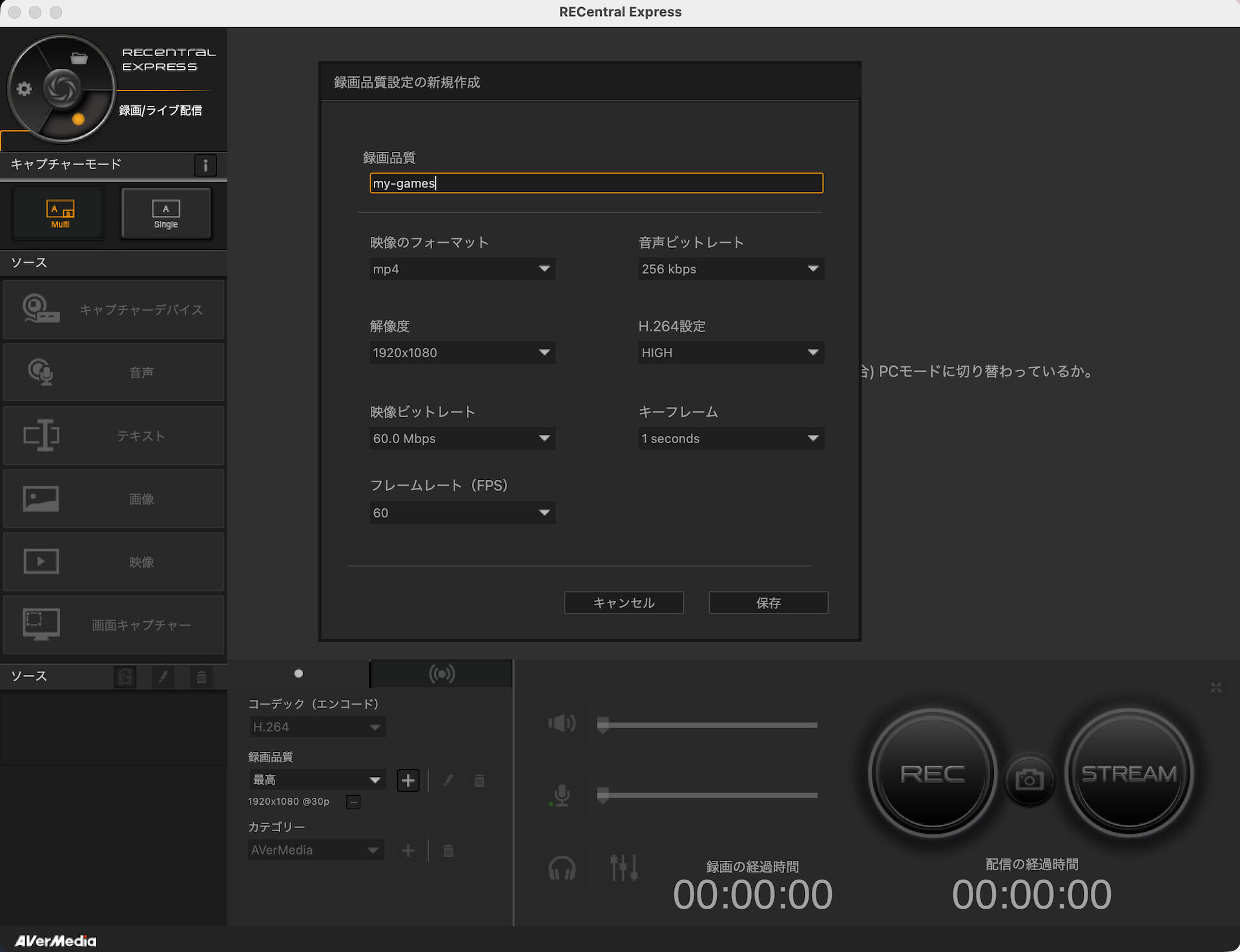Open the audio mixer icon
This screenshot has height=952, width=1240.
(624, 867)
